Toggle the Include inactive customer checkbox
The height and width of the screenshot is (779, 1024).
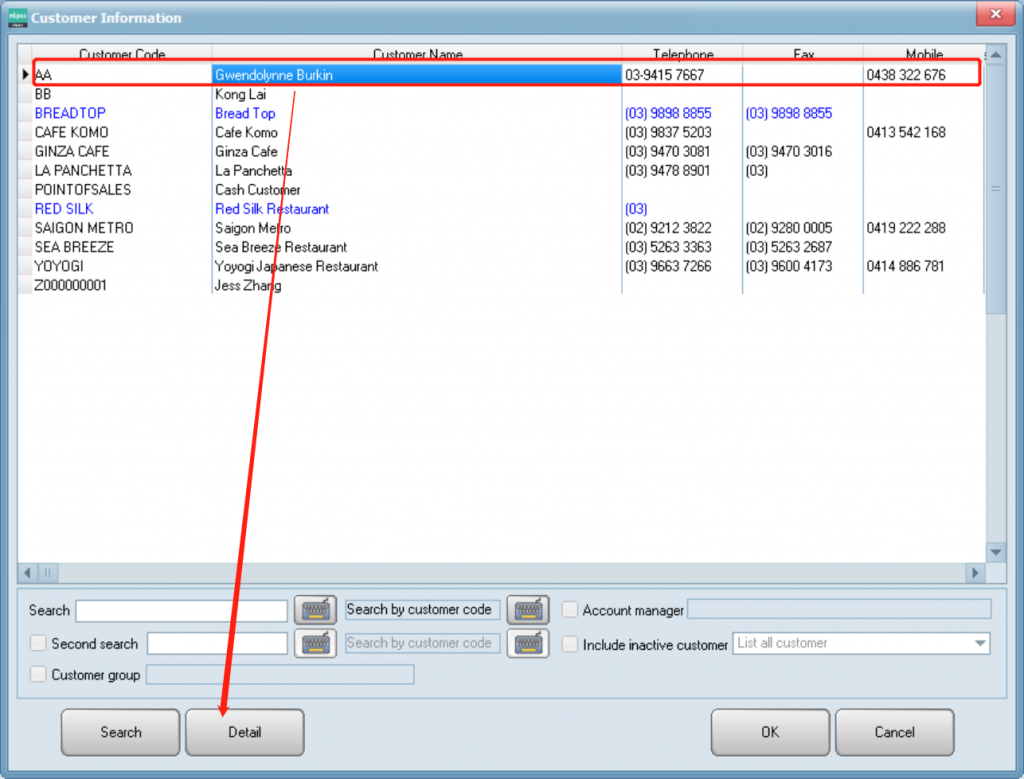pos(570,644)
